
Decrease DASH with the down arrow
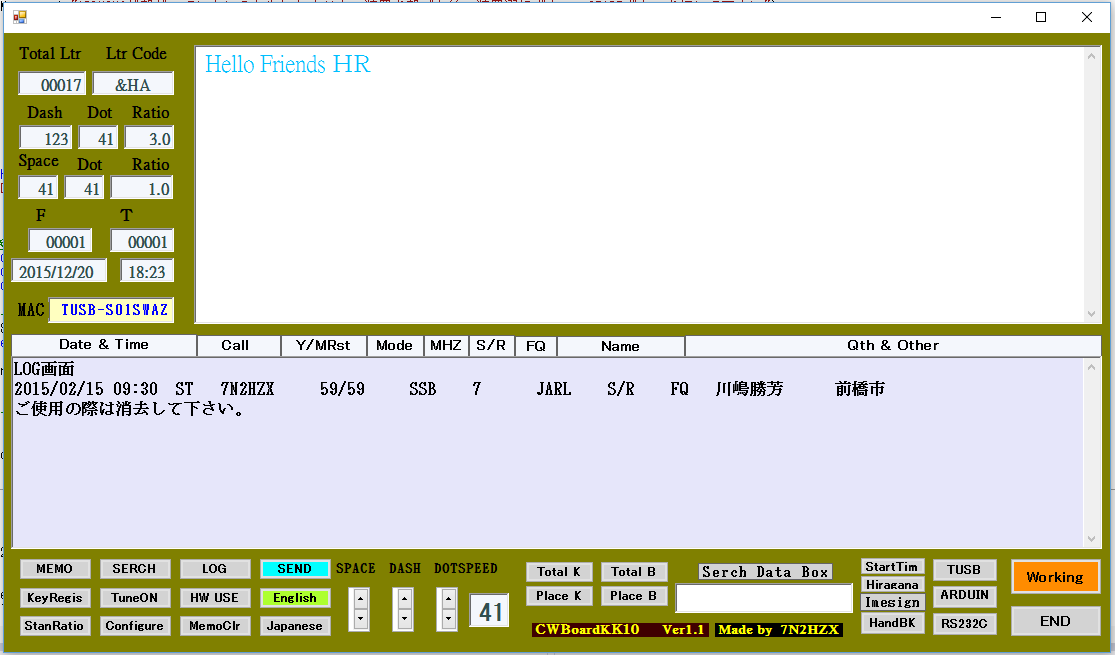pyautogui.click(x=404, y=619)
